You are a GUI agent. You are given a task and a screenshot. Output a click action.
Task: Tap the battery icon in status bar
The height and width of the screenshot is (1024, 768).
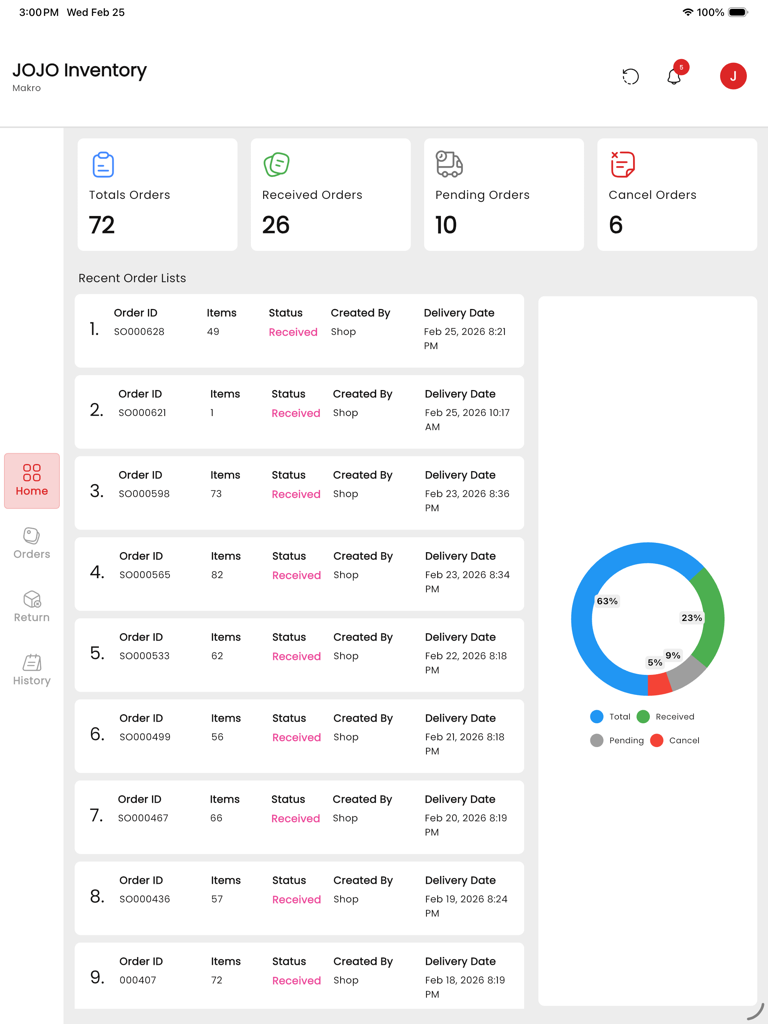click(x=738, y=13)
